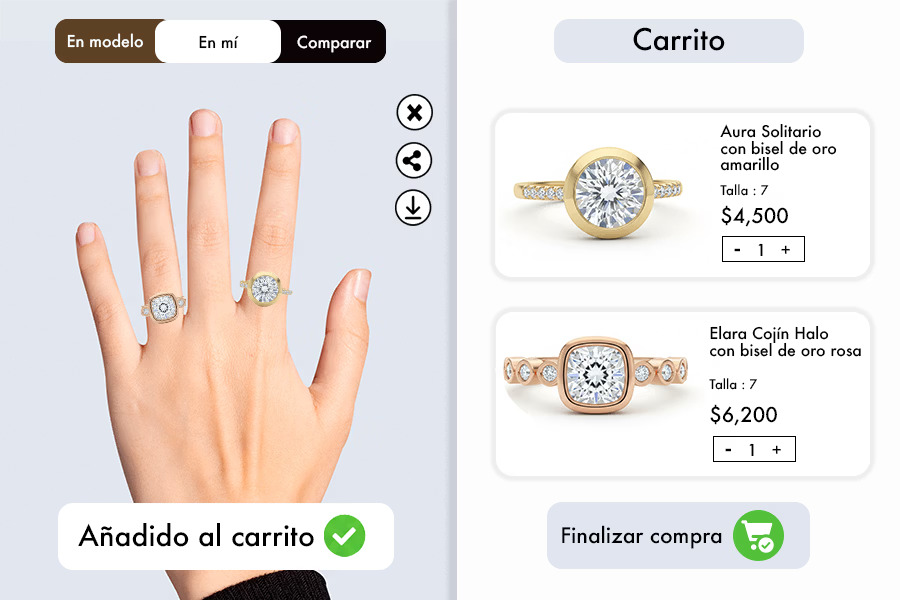The height and width of the screenshot is (600, 900).
Task: Increase quantity of Aura Solitario ring
Action: tap(786, 249)
